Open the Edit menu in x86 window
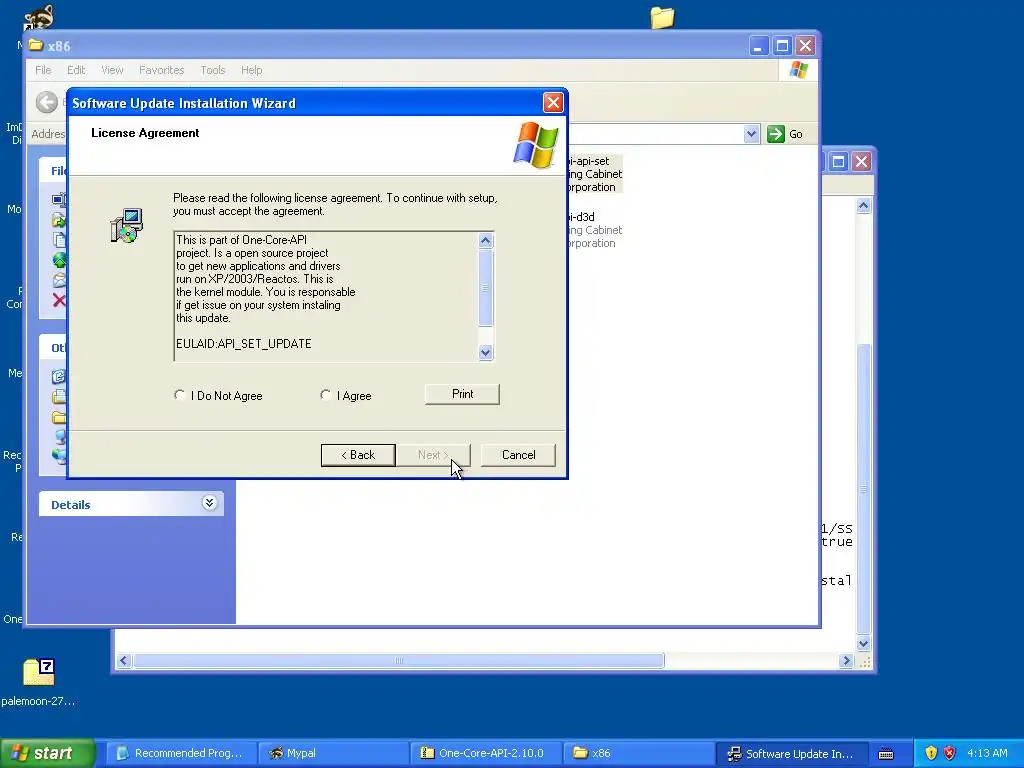This screenshot has height=768, width=1024. click(76, 70)
